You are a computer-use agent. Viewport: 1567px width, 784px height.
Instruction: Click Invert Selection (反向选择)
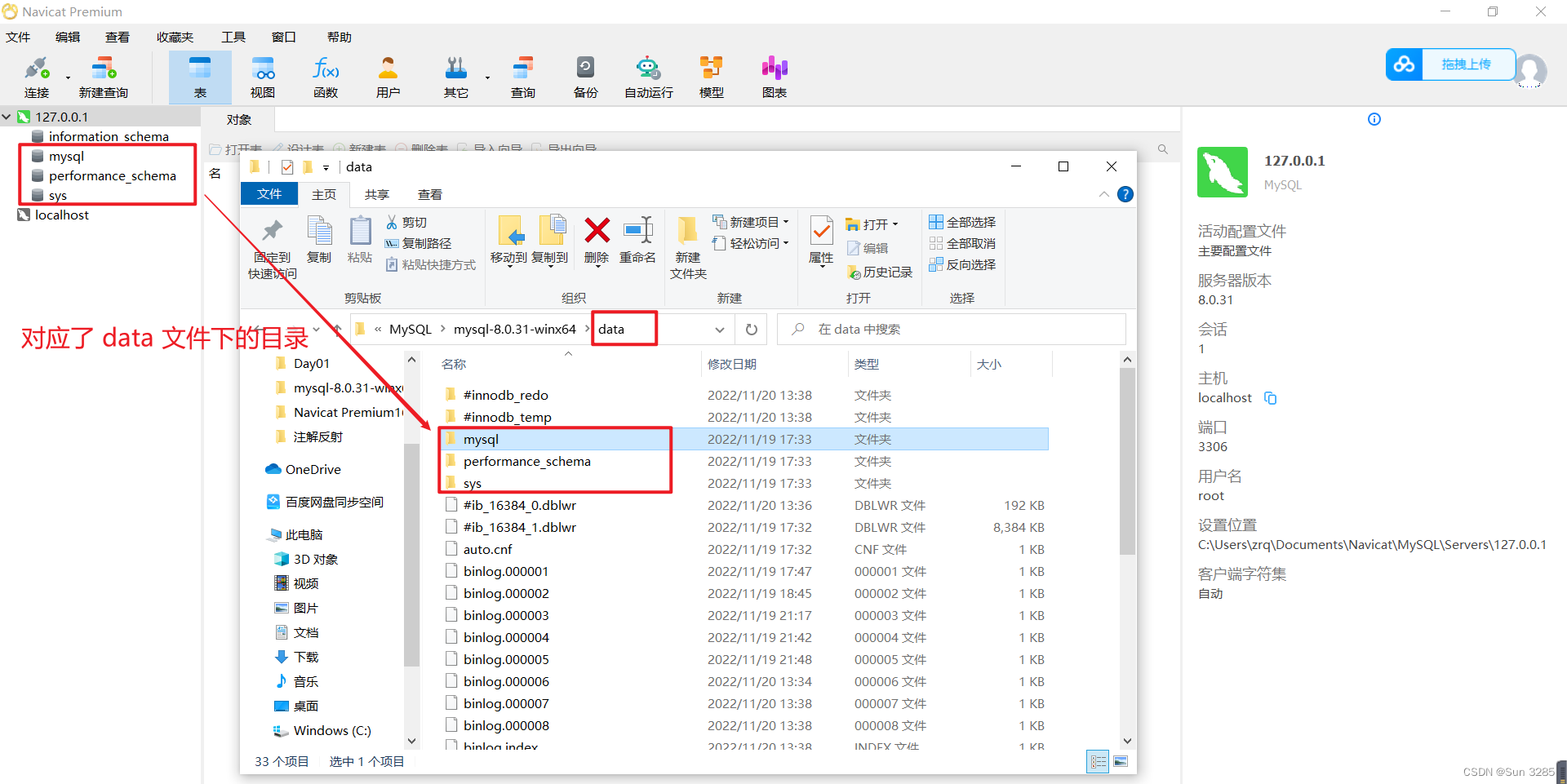(x=962, y=264)
